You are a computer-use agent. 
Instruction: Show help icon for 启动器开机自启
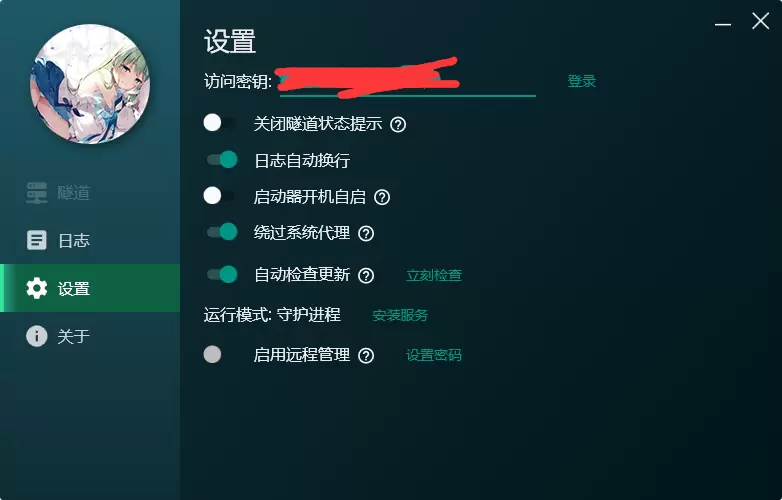[x=382, y=197]
